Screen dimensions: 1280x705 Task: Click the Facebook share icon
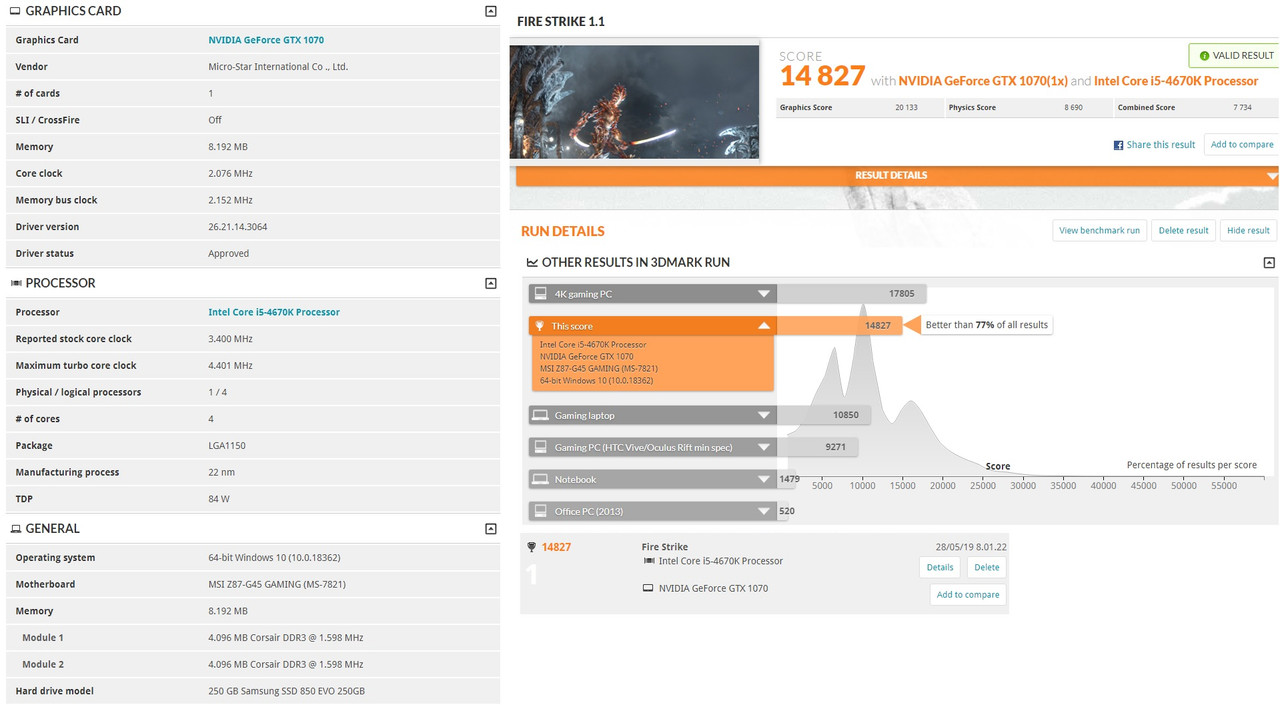pyautogui.click(x=1118, y=145)
